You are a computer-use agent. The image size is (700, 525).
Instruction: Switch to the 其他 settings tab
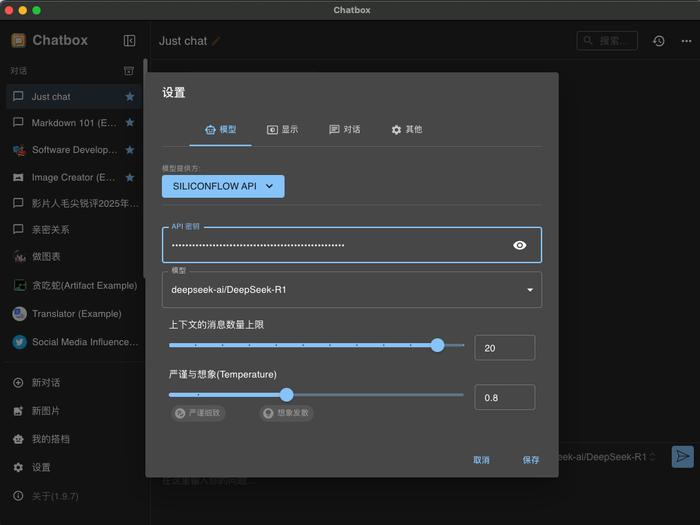407,129
